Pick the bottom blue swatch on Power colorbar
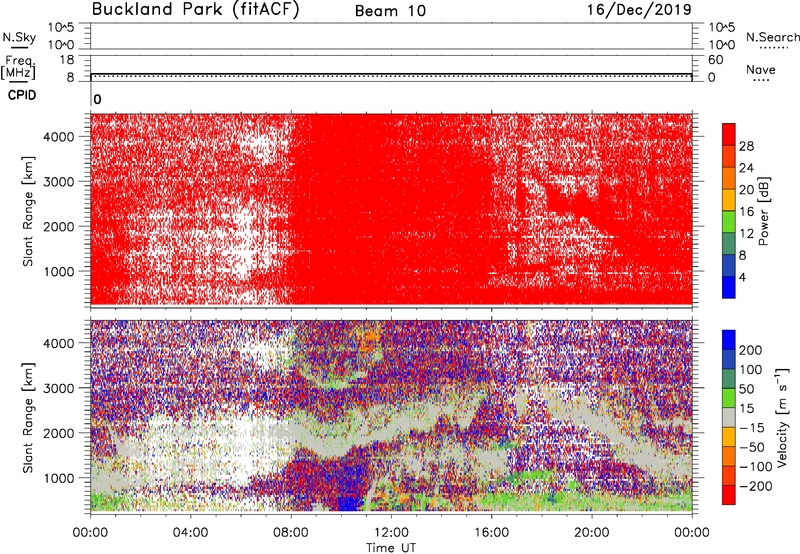The height and width of the screenshot is (554, 800). tap(729, 288)
